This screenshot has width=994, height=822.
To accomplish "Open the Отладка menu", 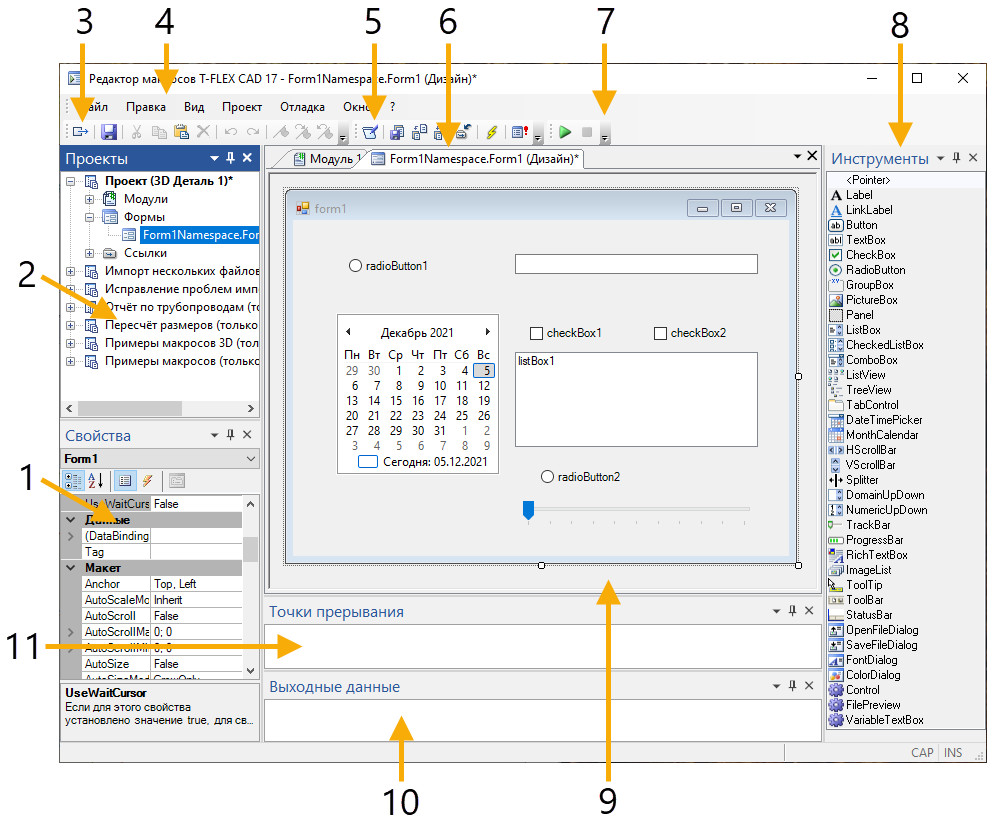I will pos(302,106).
